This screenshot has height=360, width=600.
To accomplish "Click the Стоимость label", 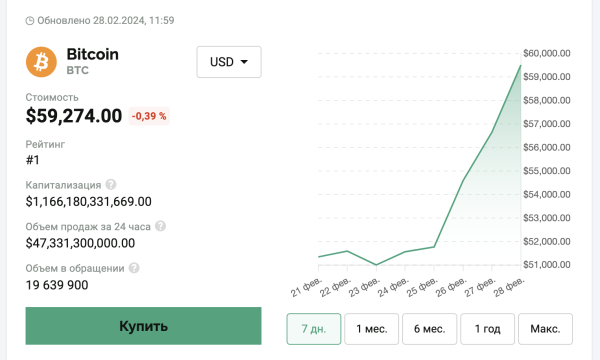I will click(52, 98).
